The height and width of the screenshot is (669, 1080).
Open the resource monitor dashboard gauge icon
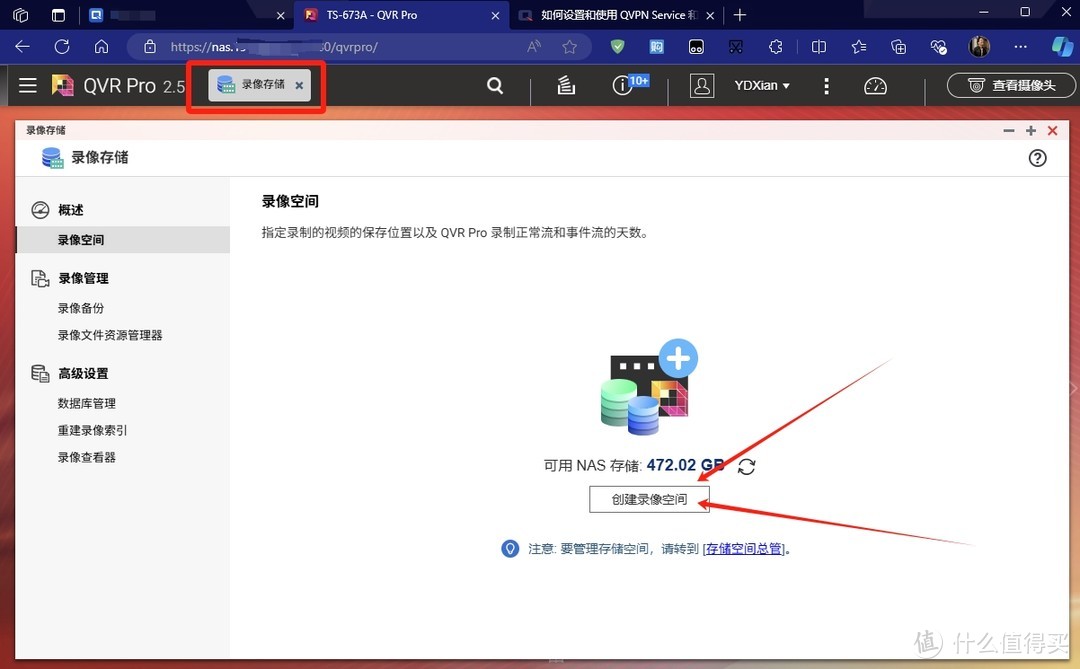(x=875, y=86)
